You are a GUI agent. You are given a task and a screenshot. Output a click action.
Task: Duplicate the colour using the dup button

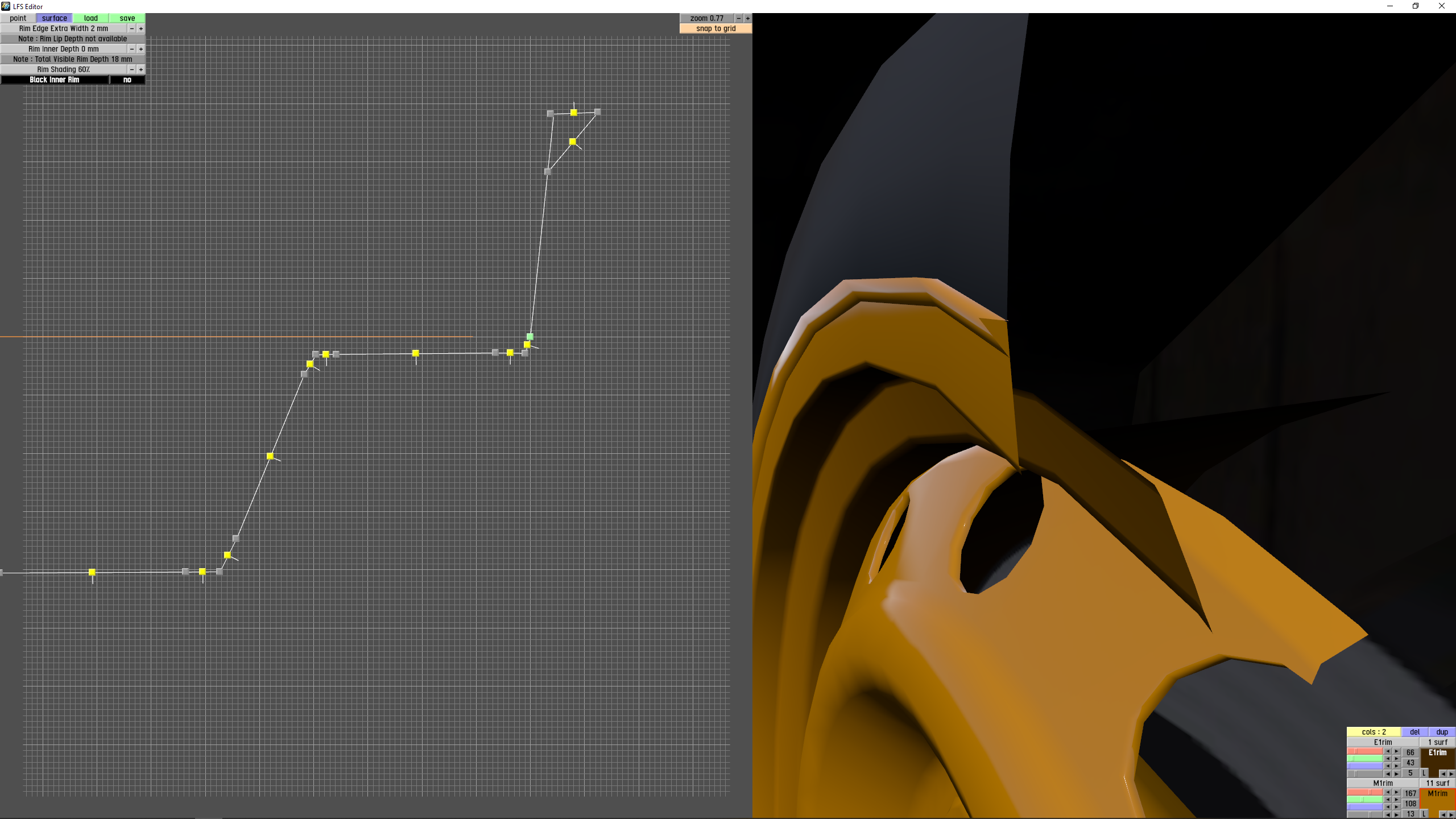coord(1442,732)
